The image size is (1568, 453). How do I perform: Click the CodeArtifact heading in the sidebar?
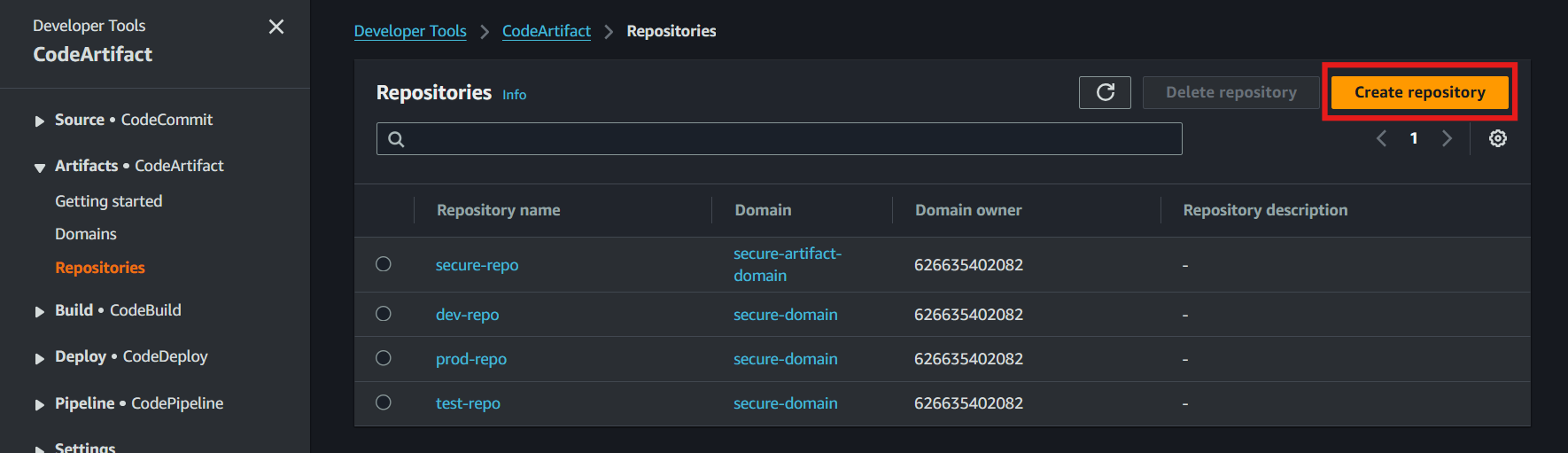[x=93, y=55]
